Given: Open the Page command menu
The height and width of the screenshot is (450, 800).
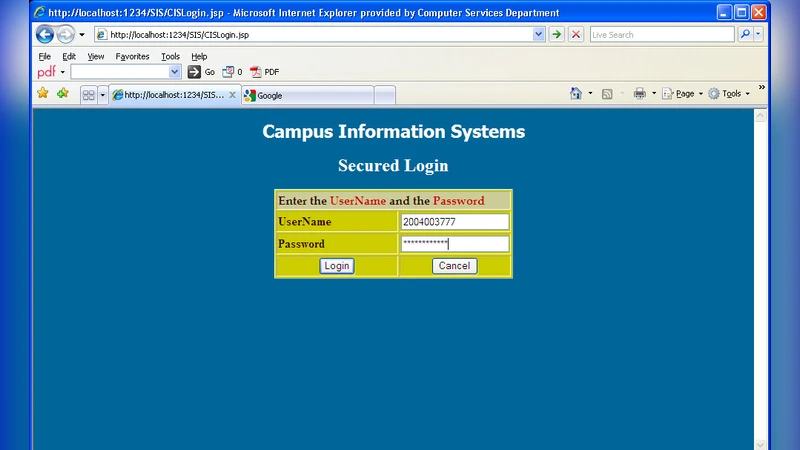Looking at the screenshot, I should coord(682,93).
